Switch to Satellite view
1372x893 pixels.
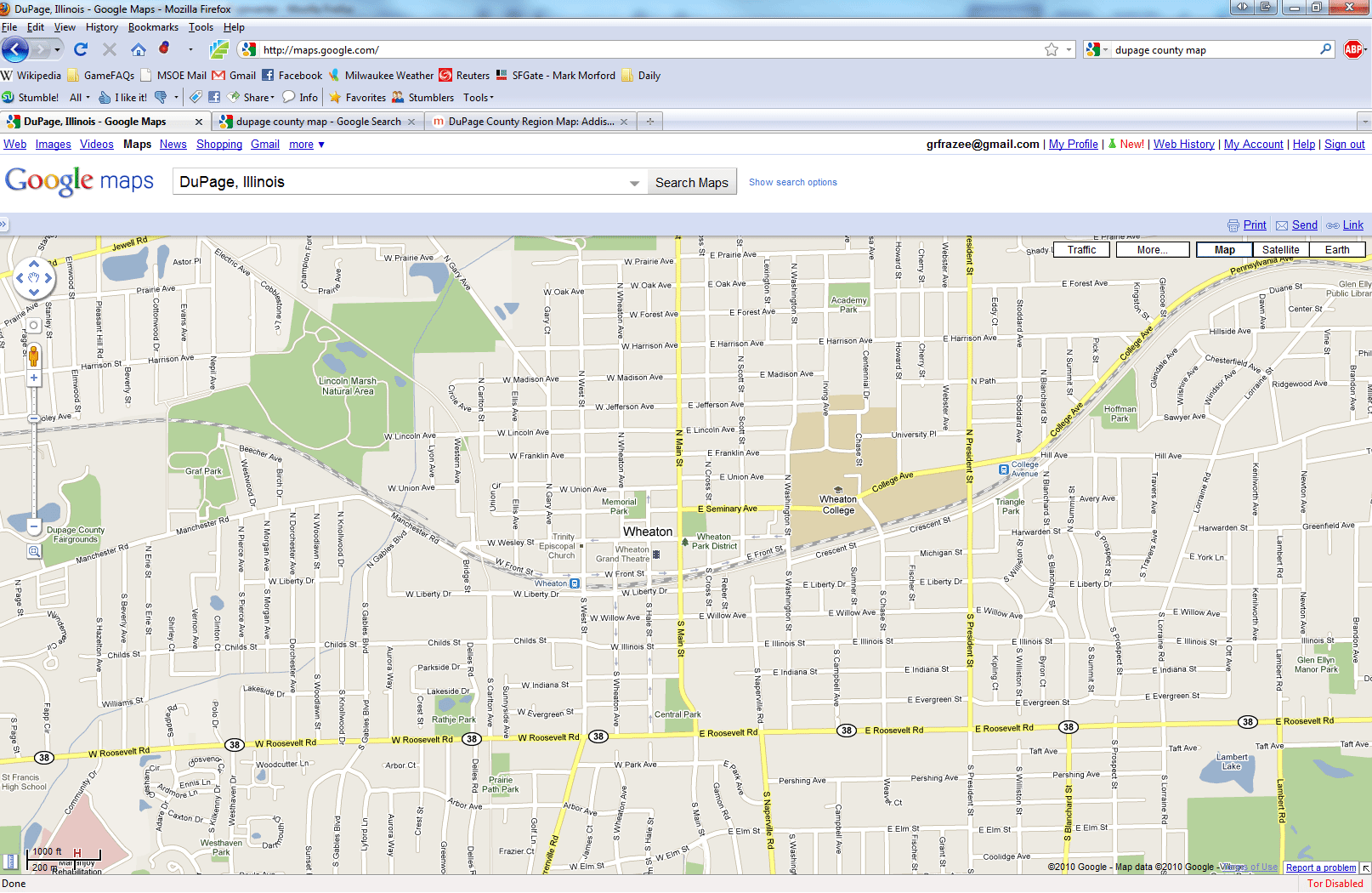pos(1280,250)
